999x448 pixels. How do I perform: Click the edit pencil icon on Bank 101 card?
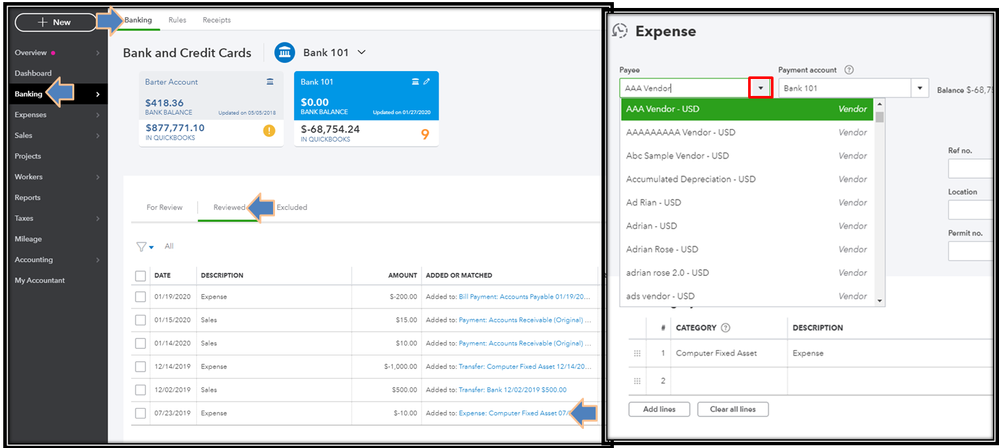pyautogui.click(x=427, y=82)
